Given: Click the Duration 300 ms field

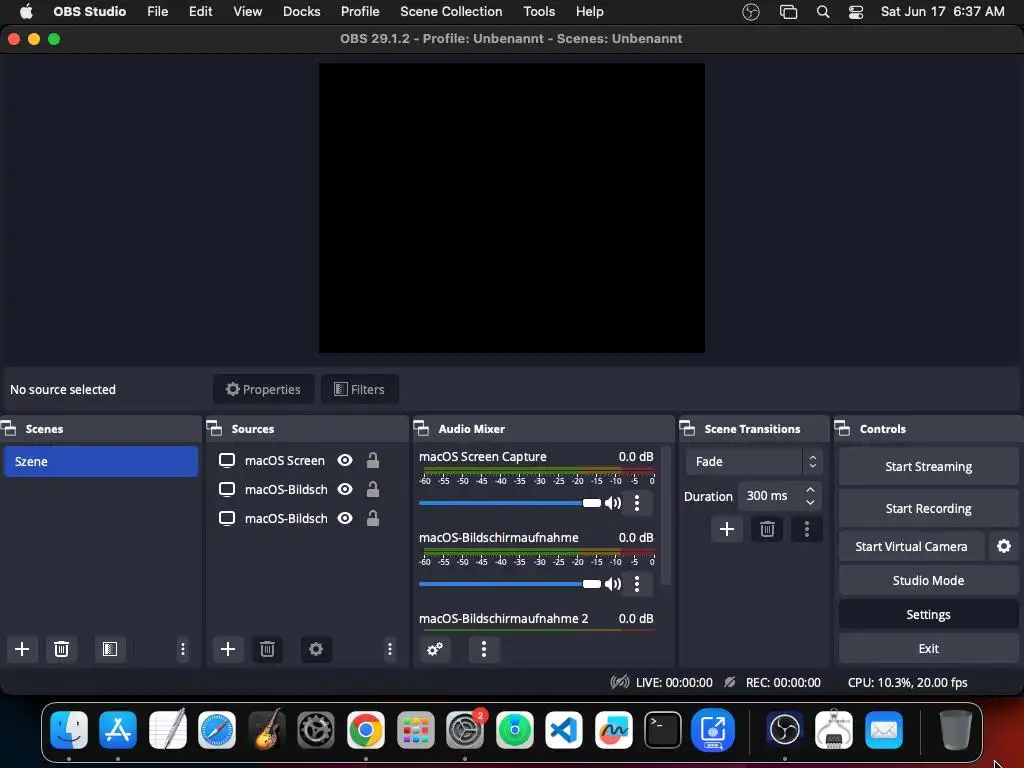Looking at the screenshot, I should tap(780, 496).
